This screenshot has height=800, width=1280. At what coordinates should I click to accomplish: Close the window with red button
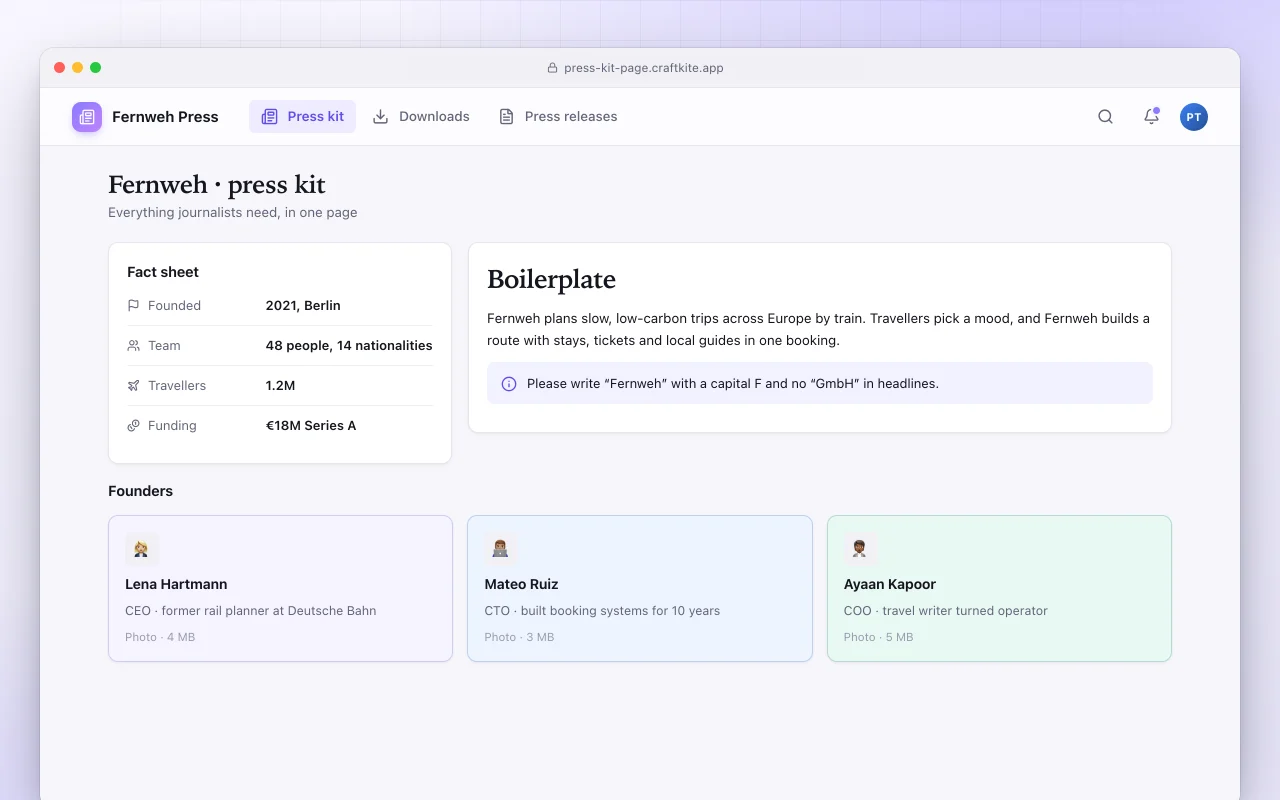tap(60, 68)
